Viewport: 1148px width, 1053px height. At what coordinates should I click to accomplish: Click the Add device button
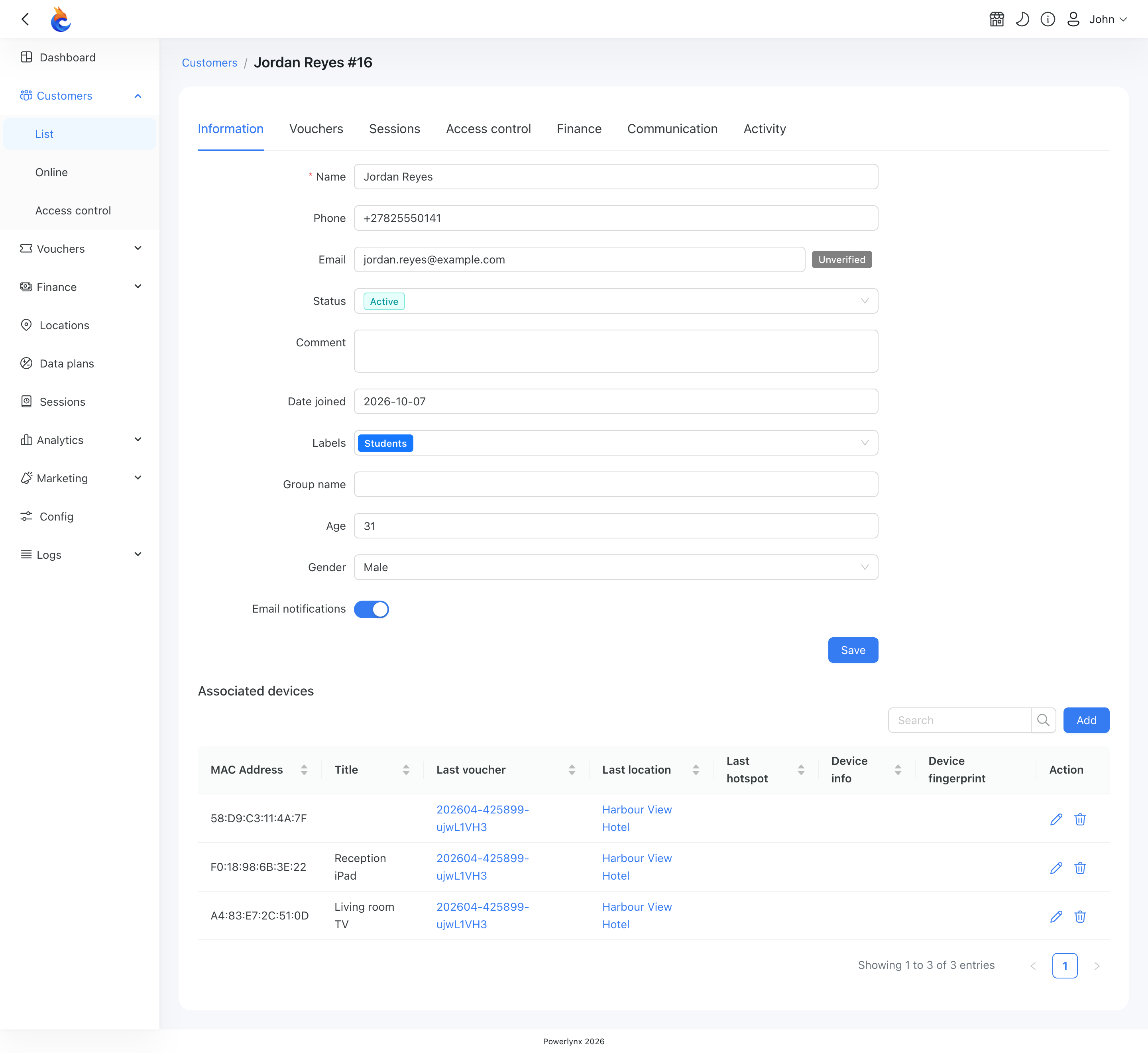click(1086, 720)
